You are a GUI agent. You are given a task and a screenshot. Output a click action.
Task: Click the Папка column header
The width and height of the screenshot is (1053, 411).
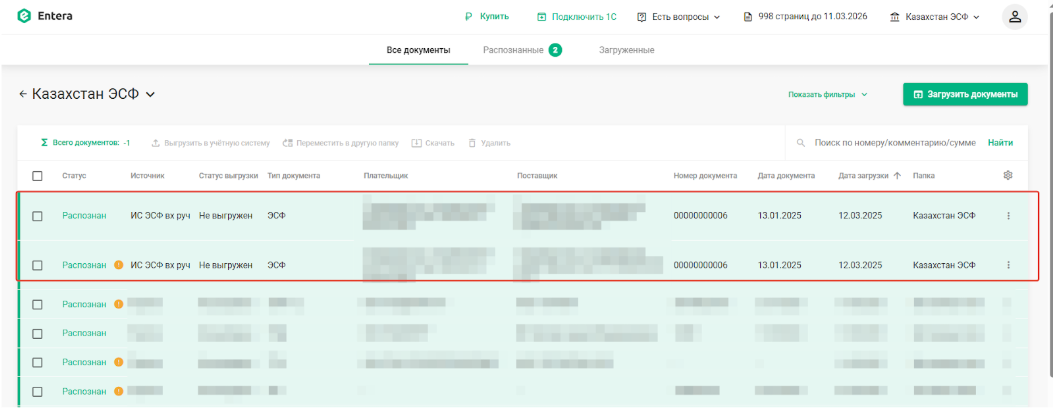(x=923, y=176)
